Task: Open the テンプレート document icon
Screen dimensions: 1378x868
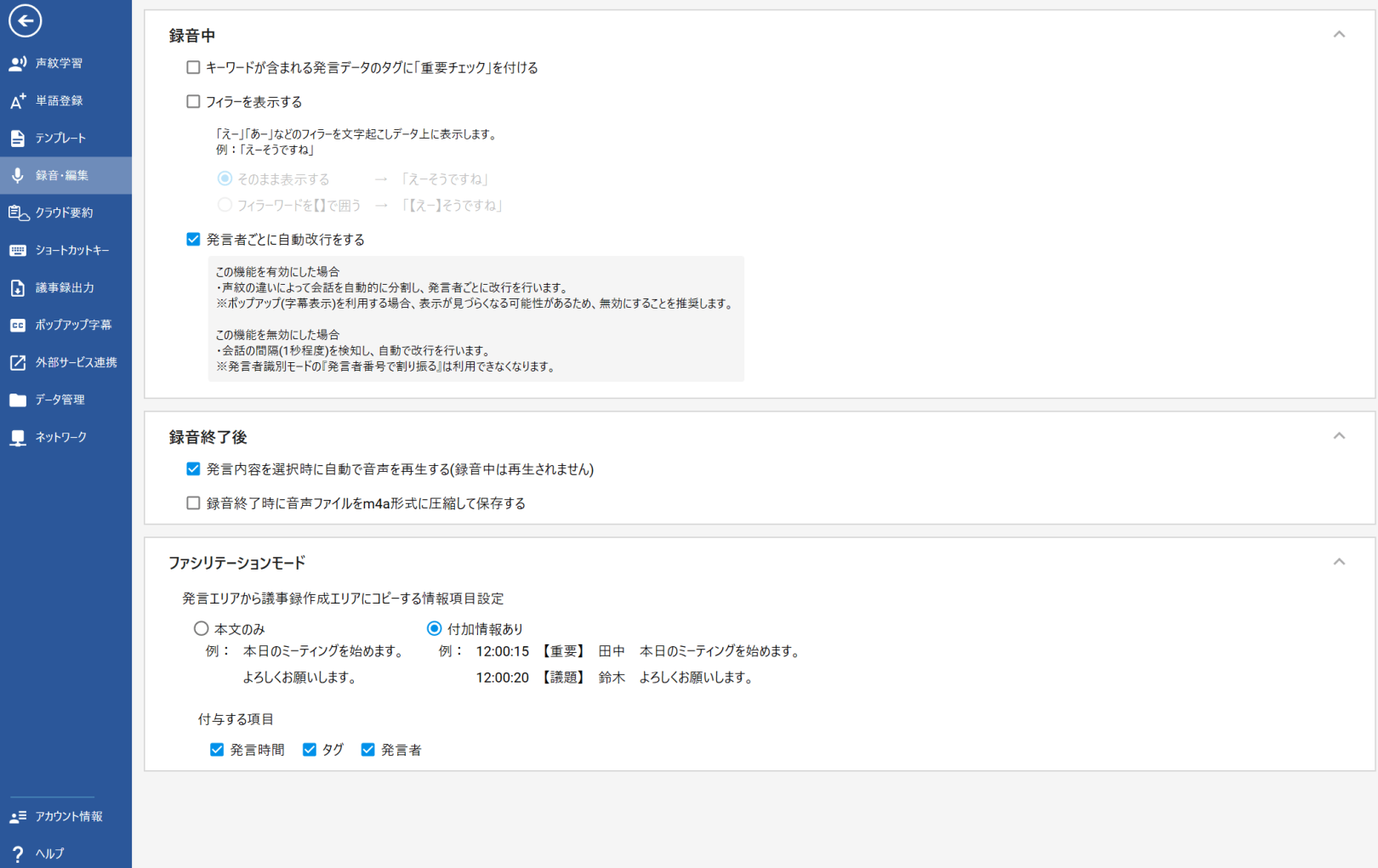Action: pos(18,138)
